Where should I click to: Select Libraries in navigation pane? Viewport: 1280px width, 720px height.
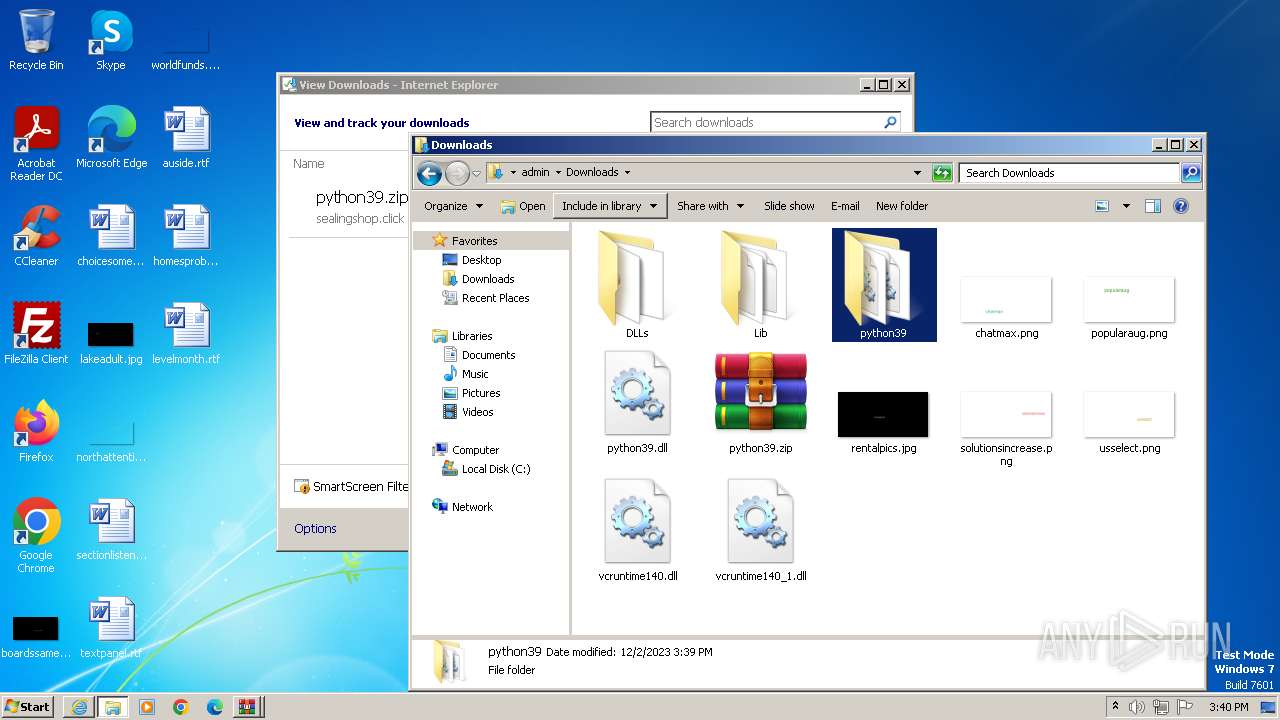point(471,336)
